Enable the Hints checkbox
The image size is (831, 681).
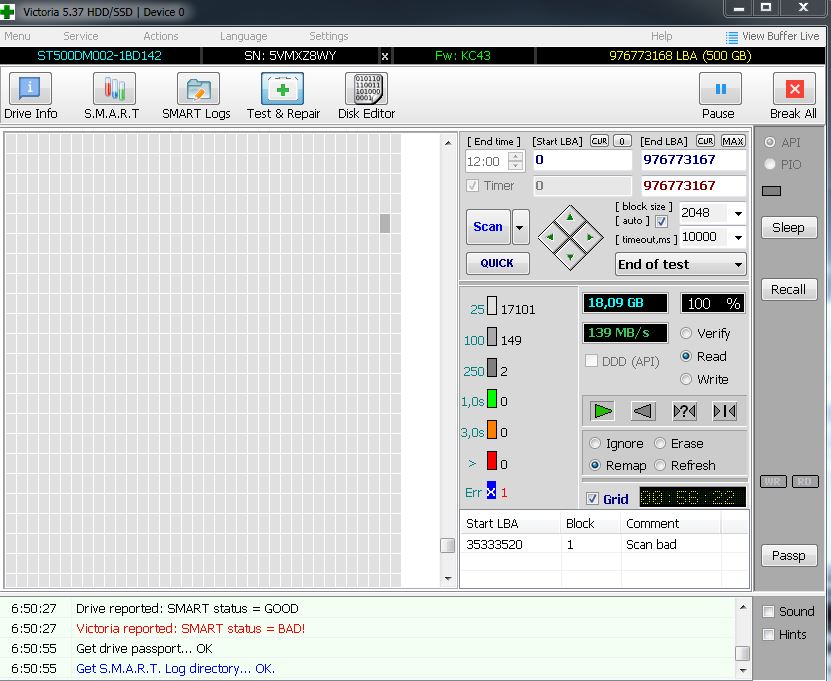click(768, 634)
